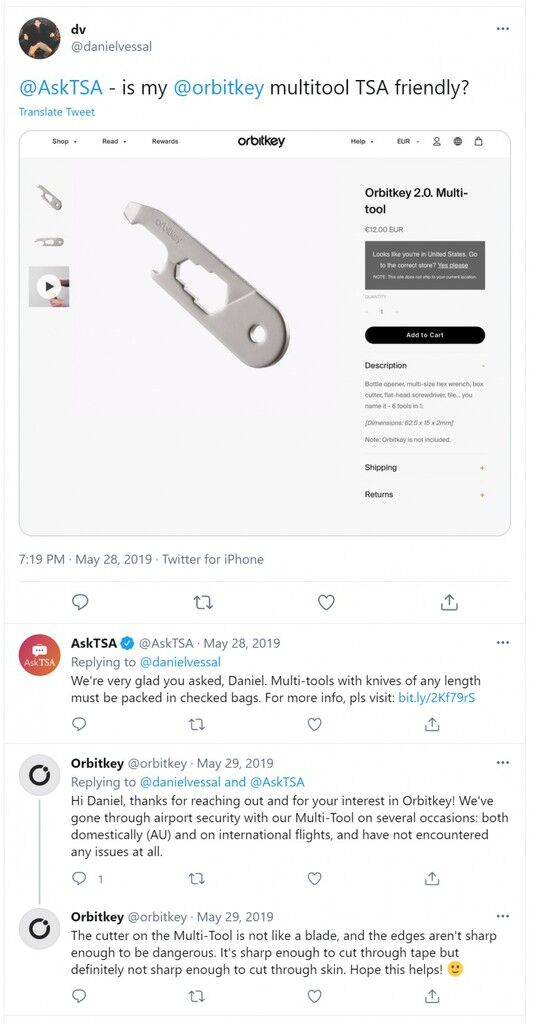Open more options on the last Orbitkey tweet
Screen dimensions: 534x1024
pyautogui.click(x=503, y=916)
